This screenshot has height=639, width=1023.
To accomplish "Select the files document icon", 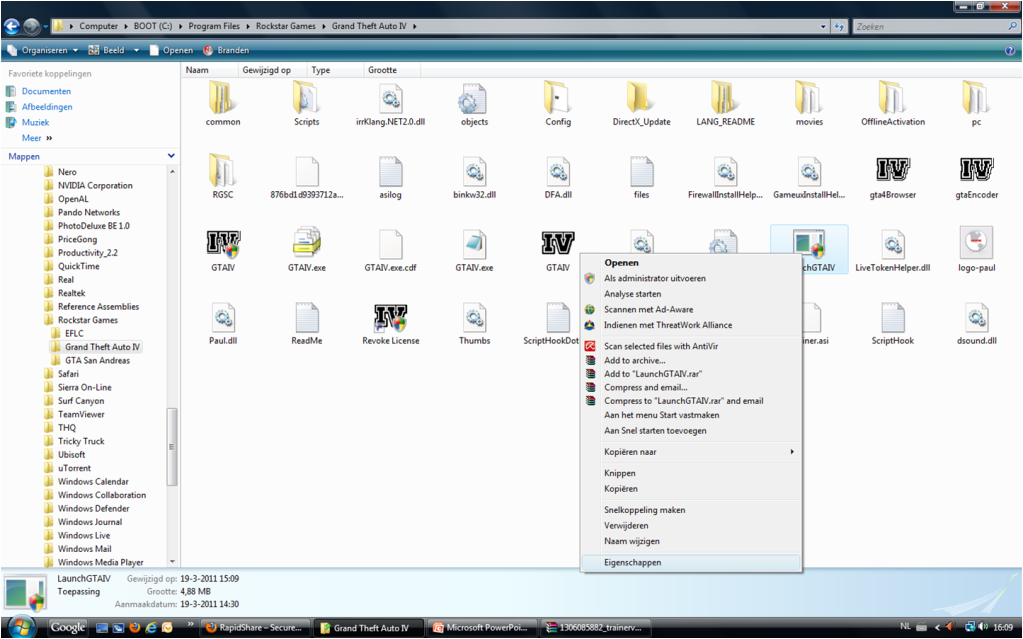I will pos(641,171).
